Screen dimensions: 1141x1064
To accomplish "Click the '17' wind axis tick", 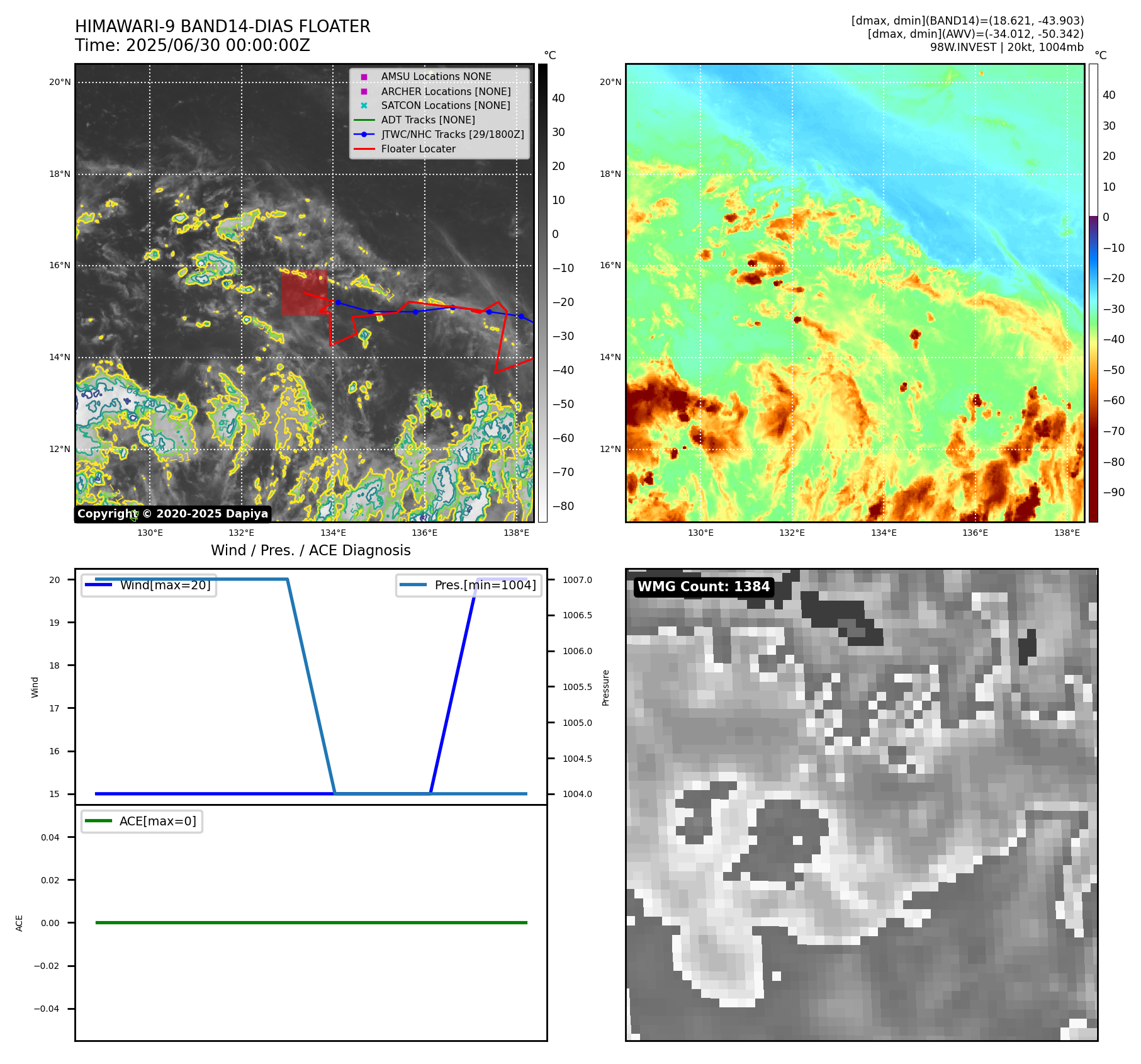I will (55, 708).
